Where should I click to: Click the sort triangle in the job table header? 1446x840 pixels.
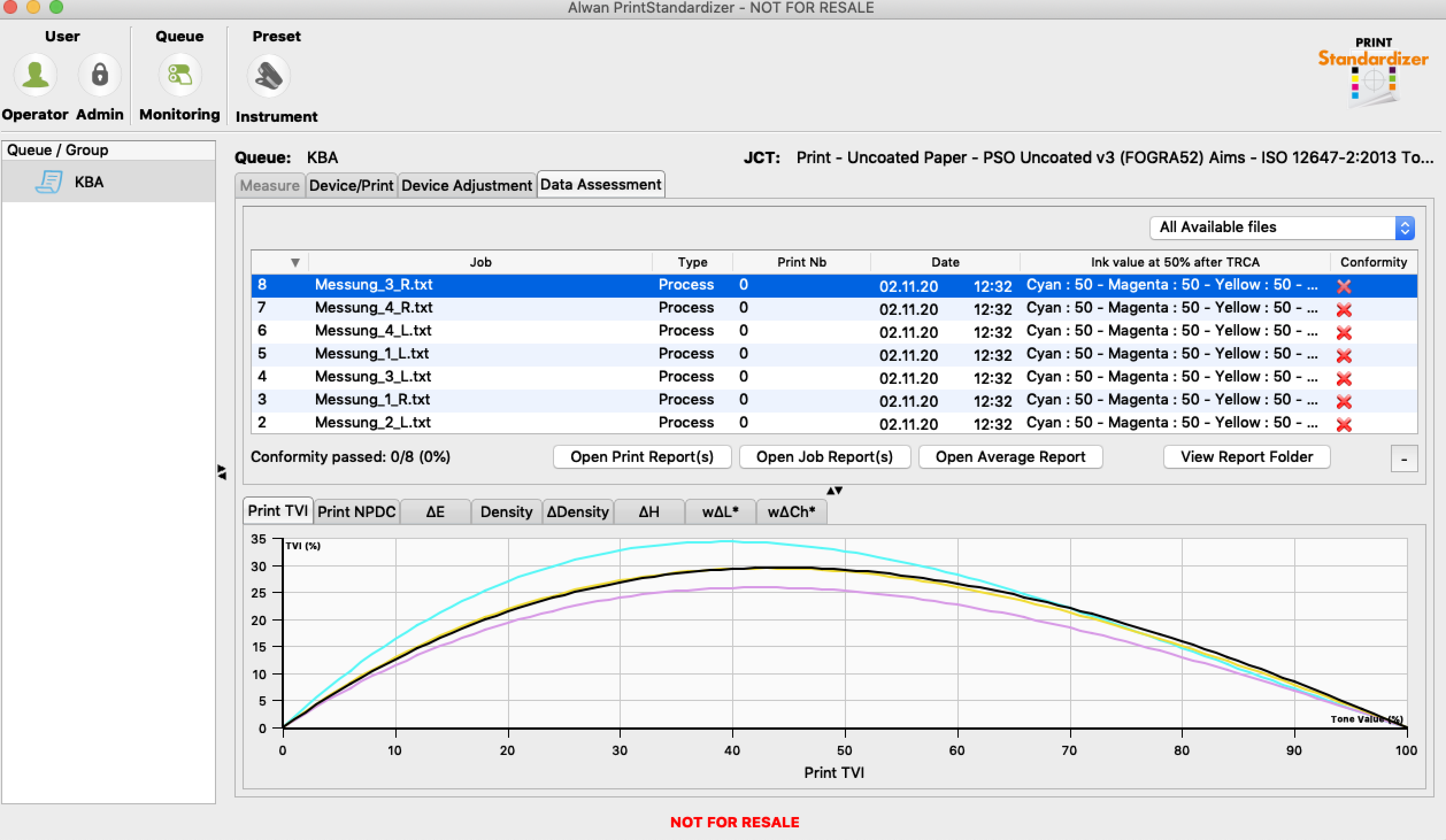pyautogui.click(x=295, y=262)
